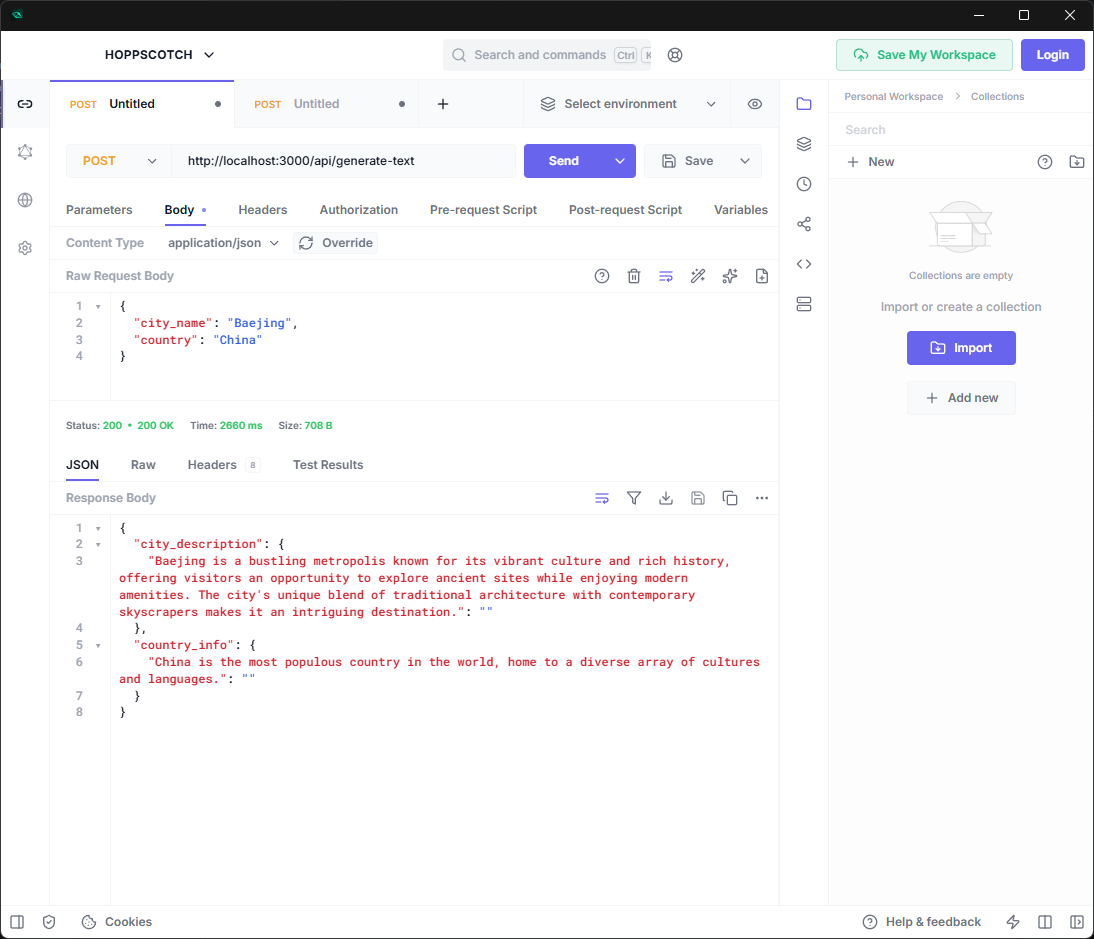1094x939 pixels.
Task: Open the POST method dropdown
Action: (119, 161)
